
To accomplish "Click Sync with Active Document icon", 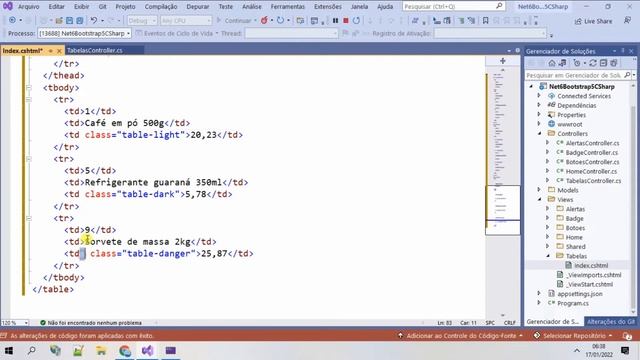I will click(x=593, y=63).
